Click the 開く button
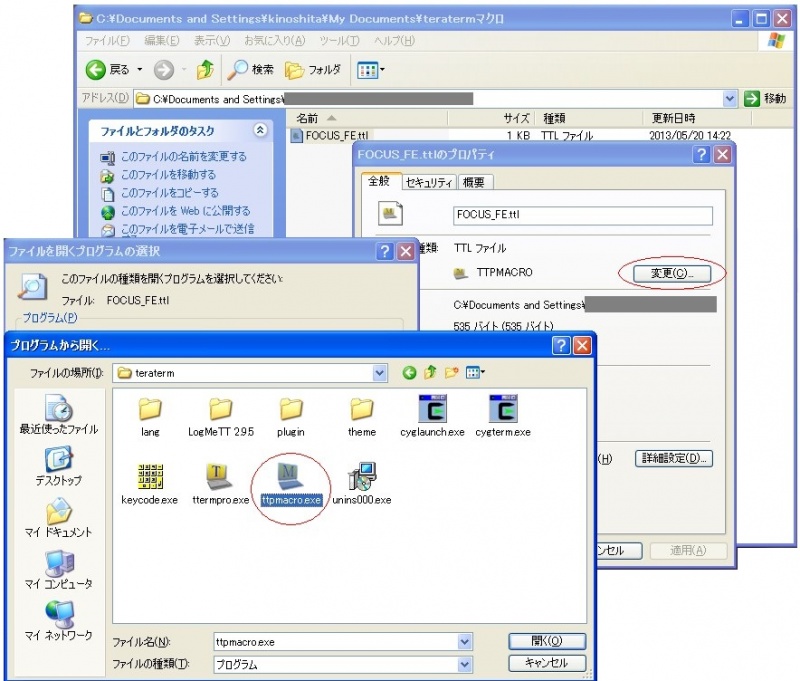The image size is (800, 681). (x=547, y=641)
